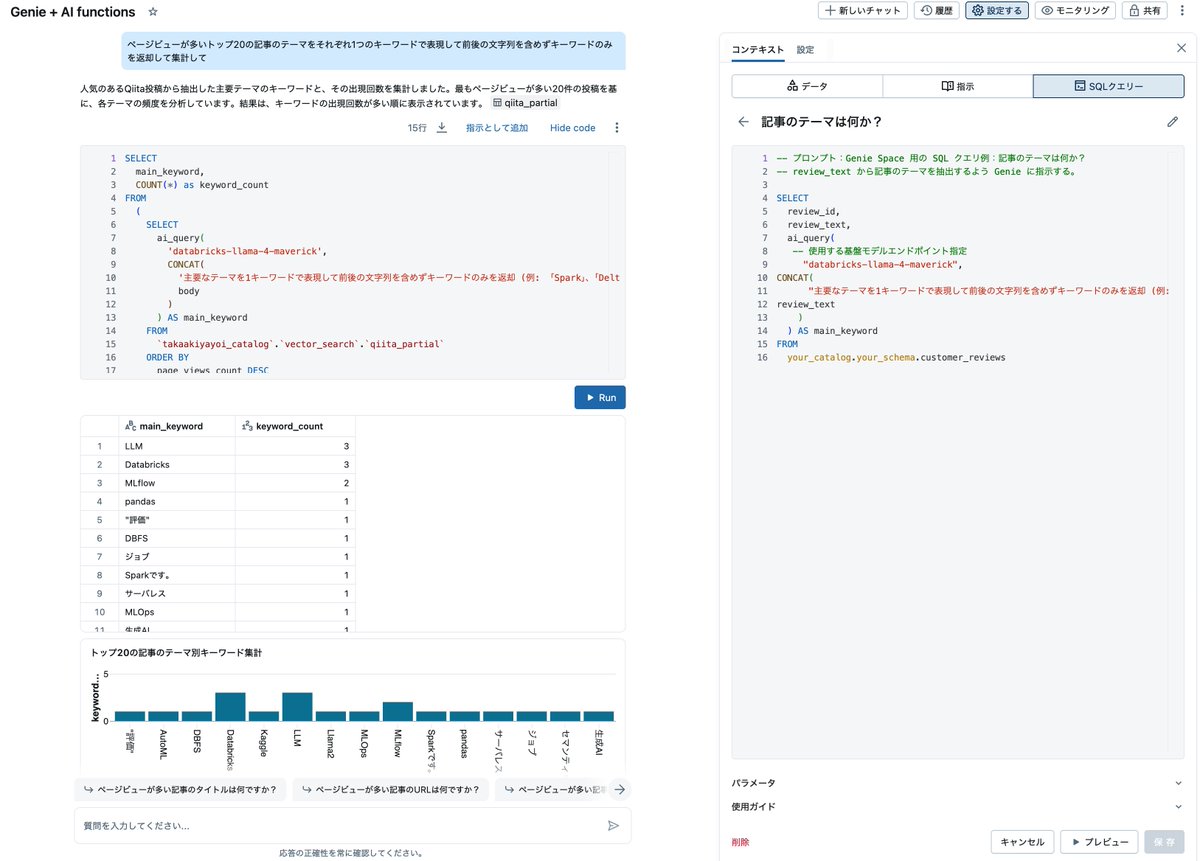This screenshot has width=1200, height=861.
Task: Start a new chat with 新しいチャット
Action: pos(863,11)
